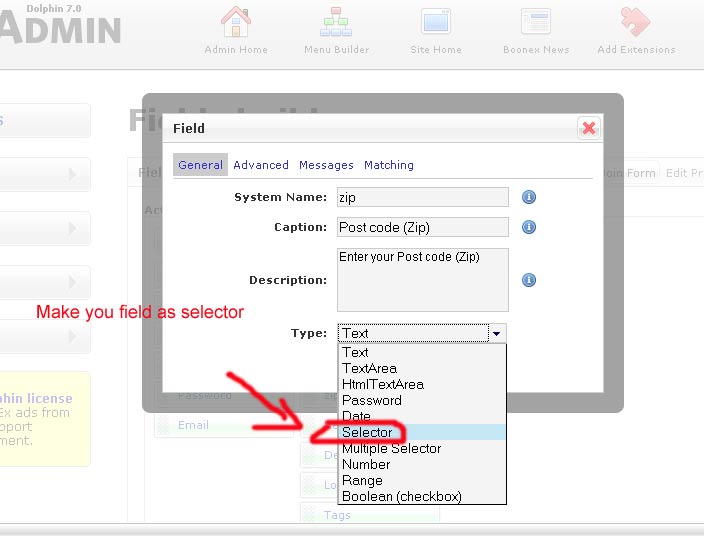This screenshot has width=704, height=536.
Task: Show info tooltip for System Name
Action: point(529,197)
